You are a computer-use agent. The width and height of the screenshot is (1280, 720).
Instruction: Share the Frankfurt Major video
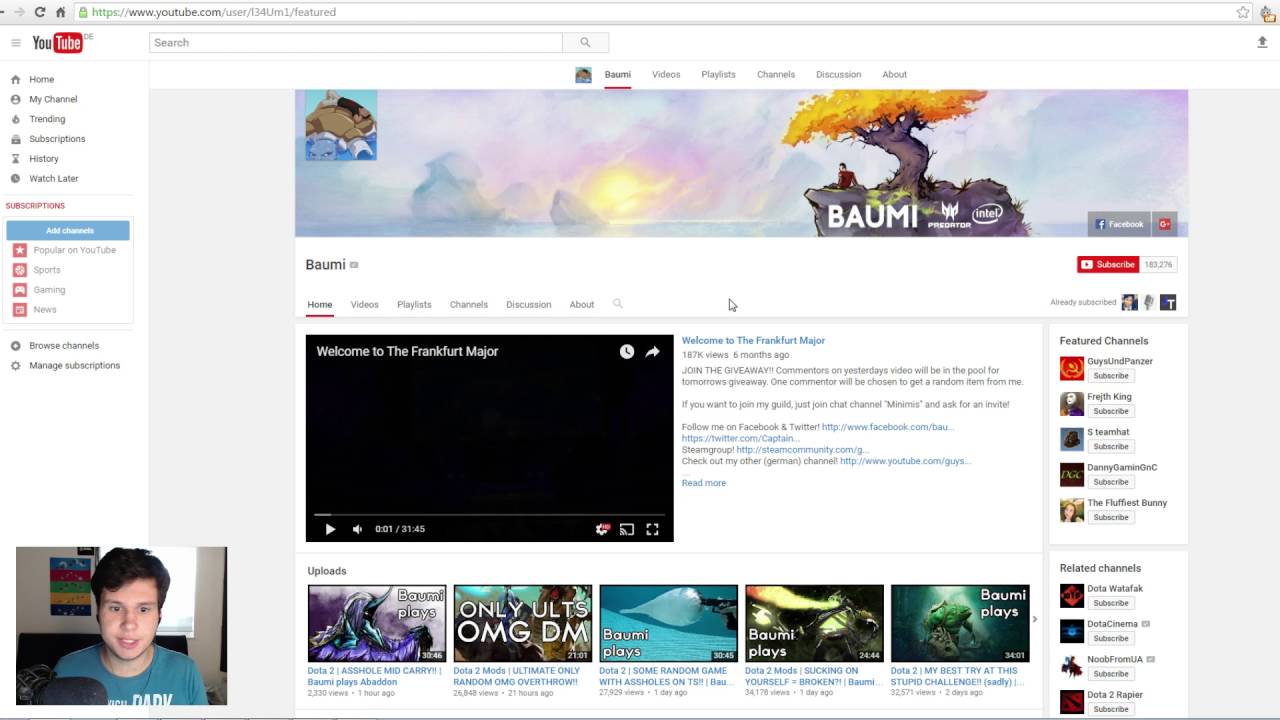pyautogui.click(x=652, y=351)
